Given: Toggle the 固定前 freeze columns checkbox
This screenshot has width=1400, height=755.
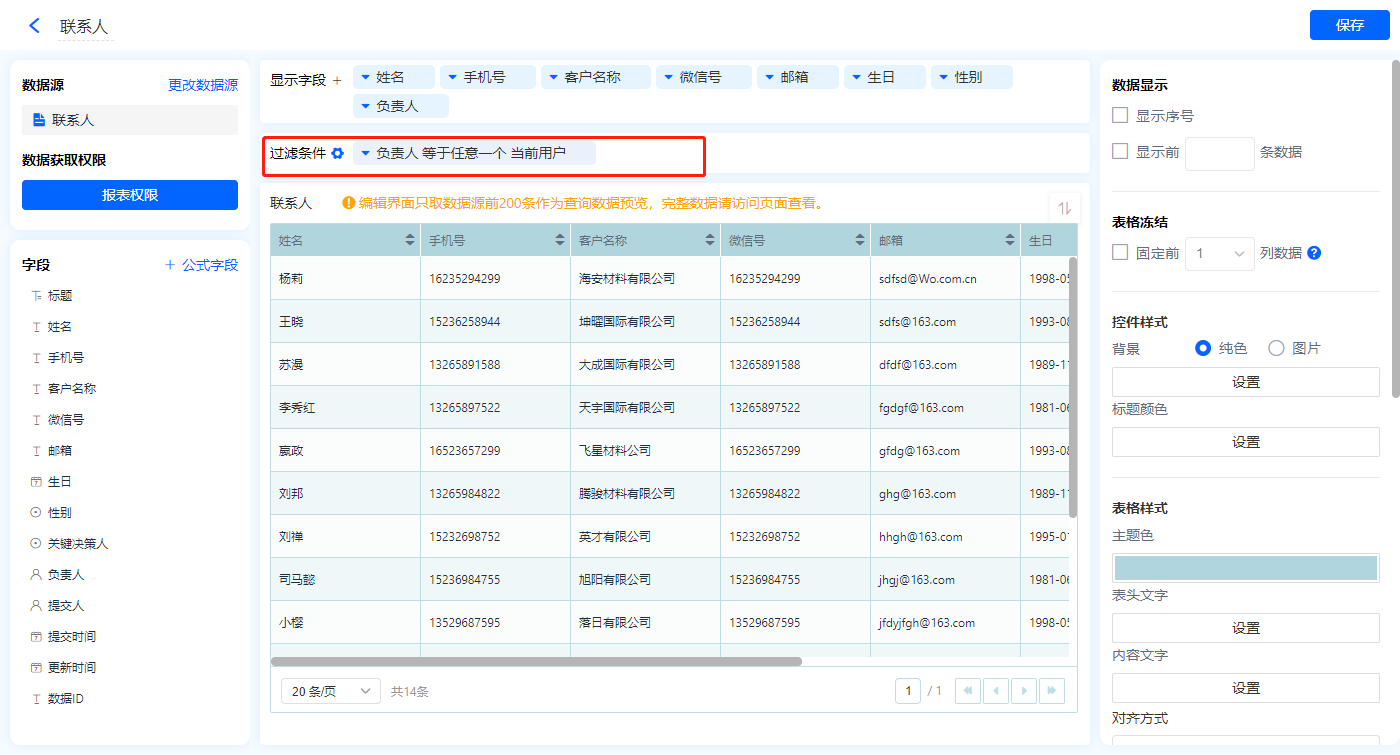Looking at the screenshot, I should coord(1121,253).
